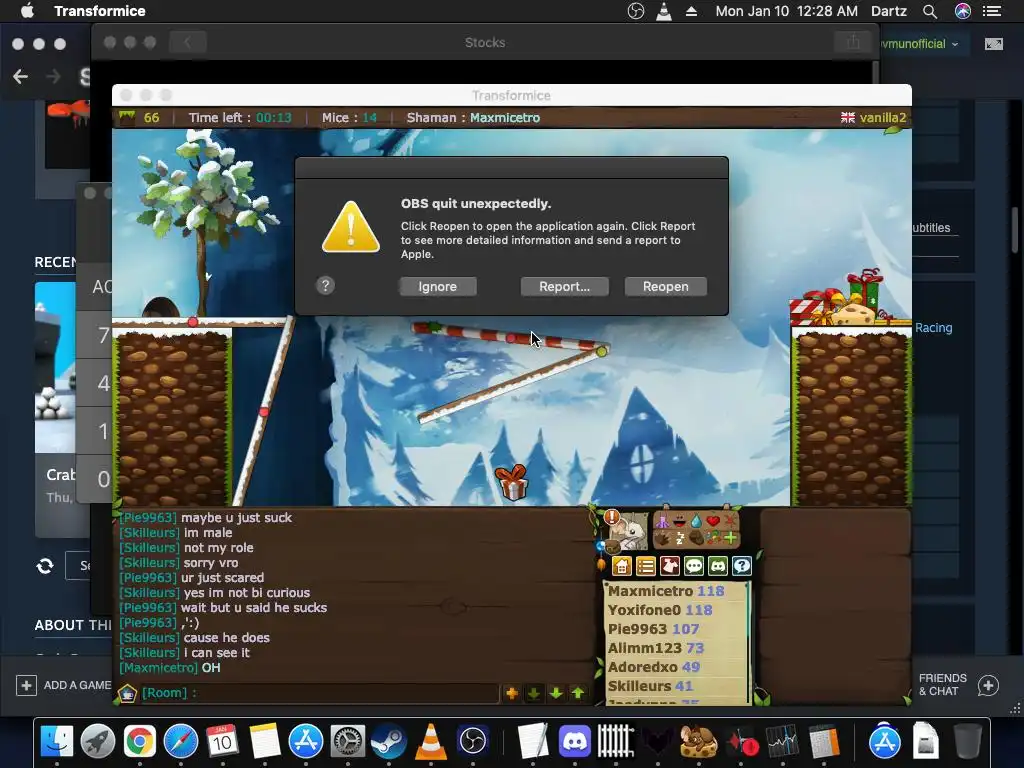Open System Preferences from the Dock
1024x768 pixels.
tap(347, 741)
